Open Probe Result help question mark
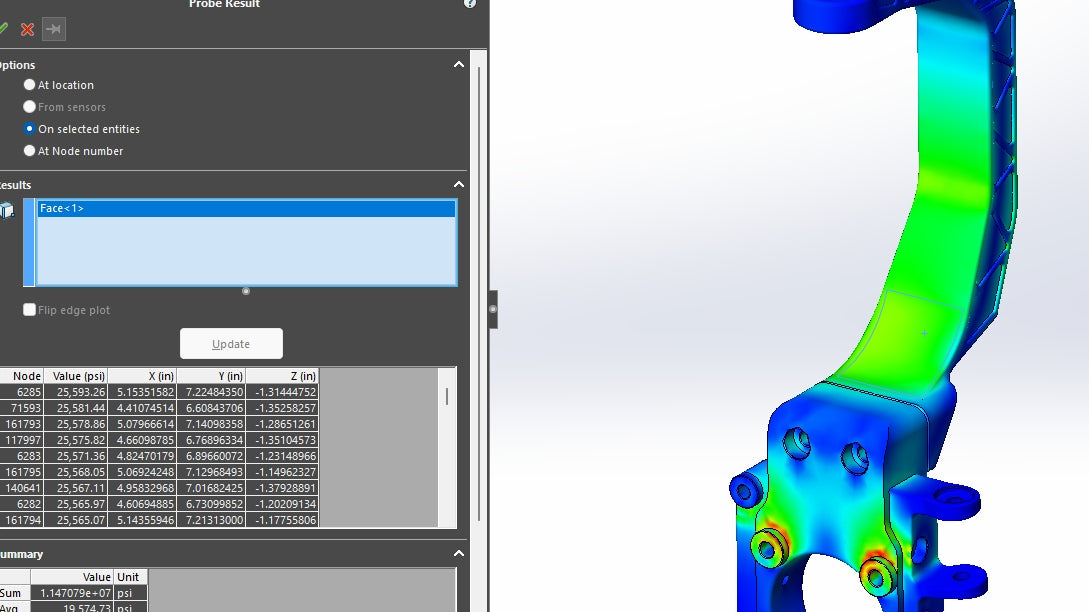Viewport: 1089px width, 612px height. click(x=470, y=3)
